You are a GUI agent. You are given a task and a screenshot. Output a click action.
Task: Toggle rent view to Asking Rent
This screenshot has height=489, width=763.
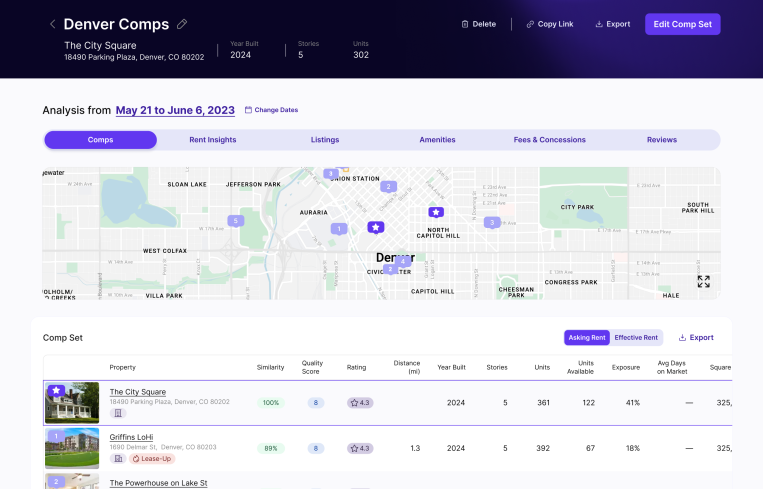click(587, 338)
